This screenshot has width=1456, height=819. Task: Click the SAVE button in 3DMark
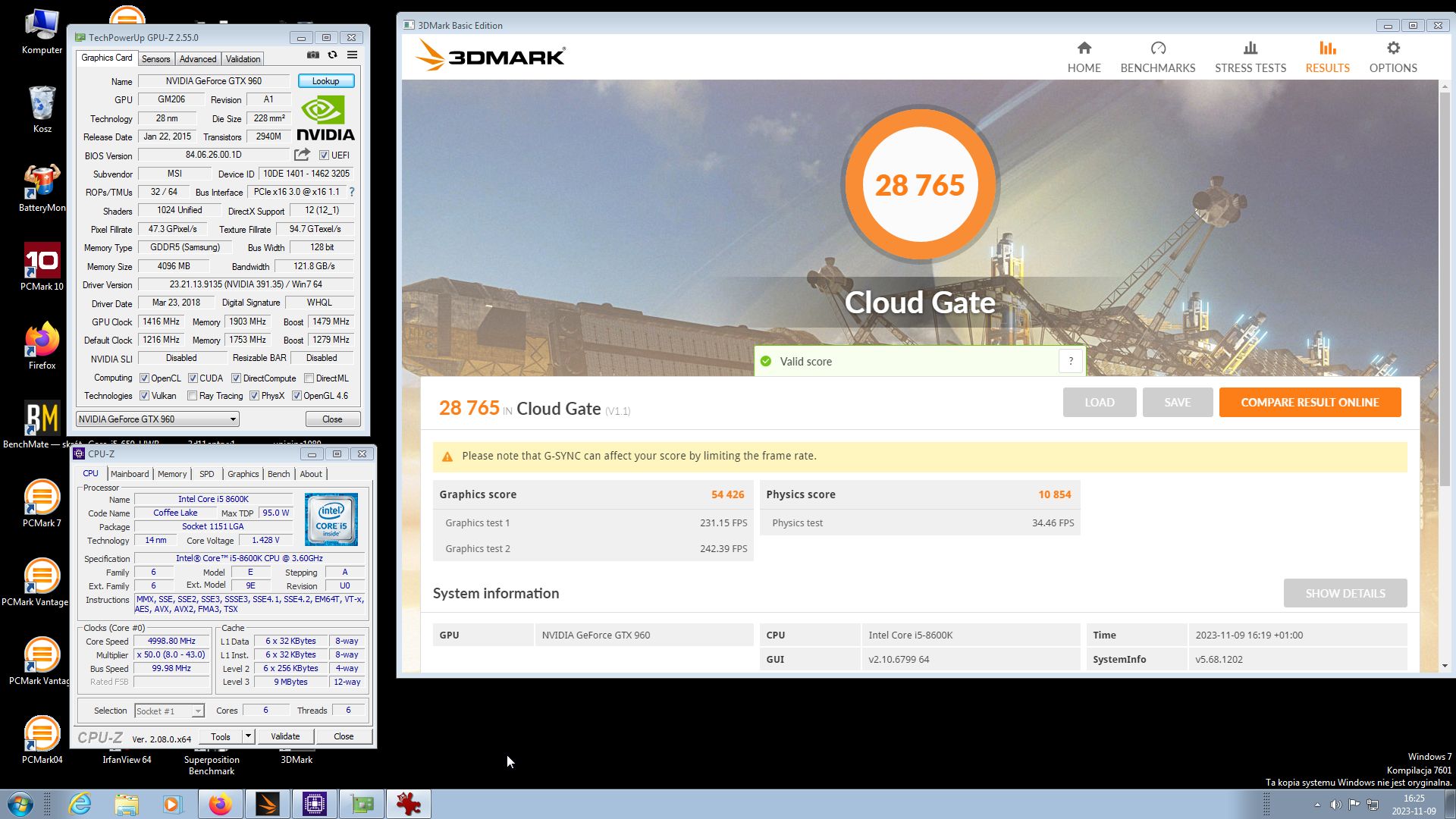(1178, 403)
